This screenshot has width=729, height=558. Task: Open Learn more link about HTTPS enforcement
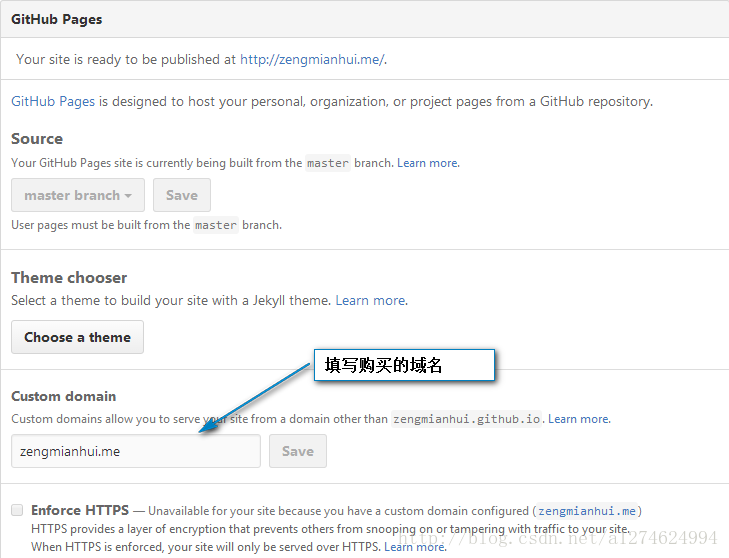pos(415,547)
